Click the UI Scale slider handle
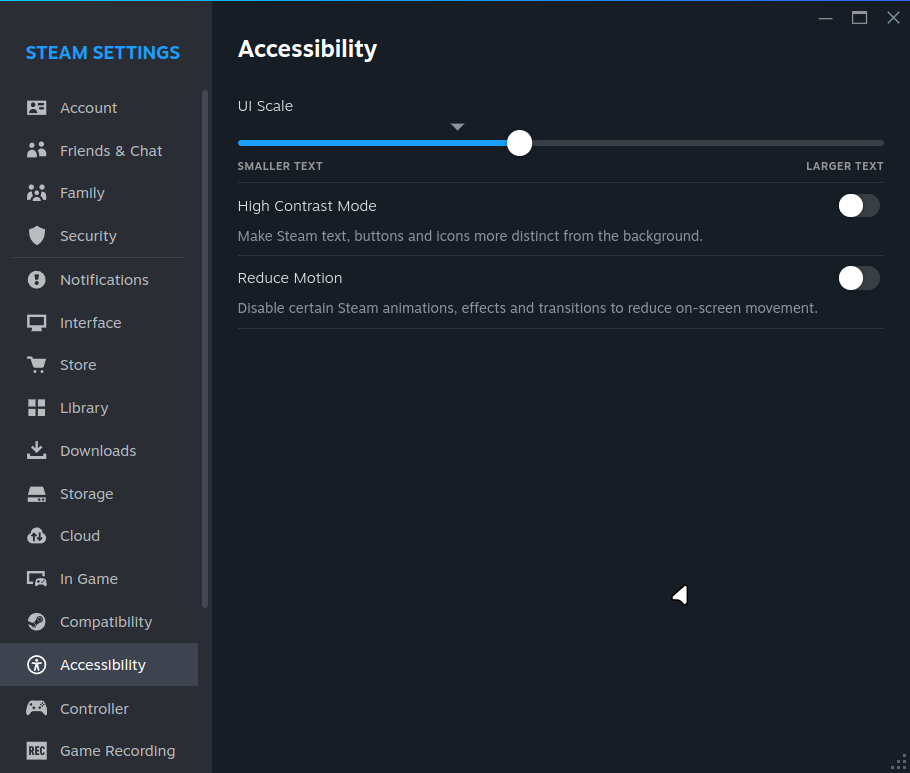 [x=519, y=143]
